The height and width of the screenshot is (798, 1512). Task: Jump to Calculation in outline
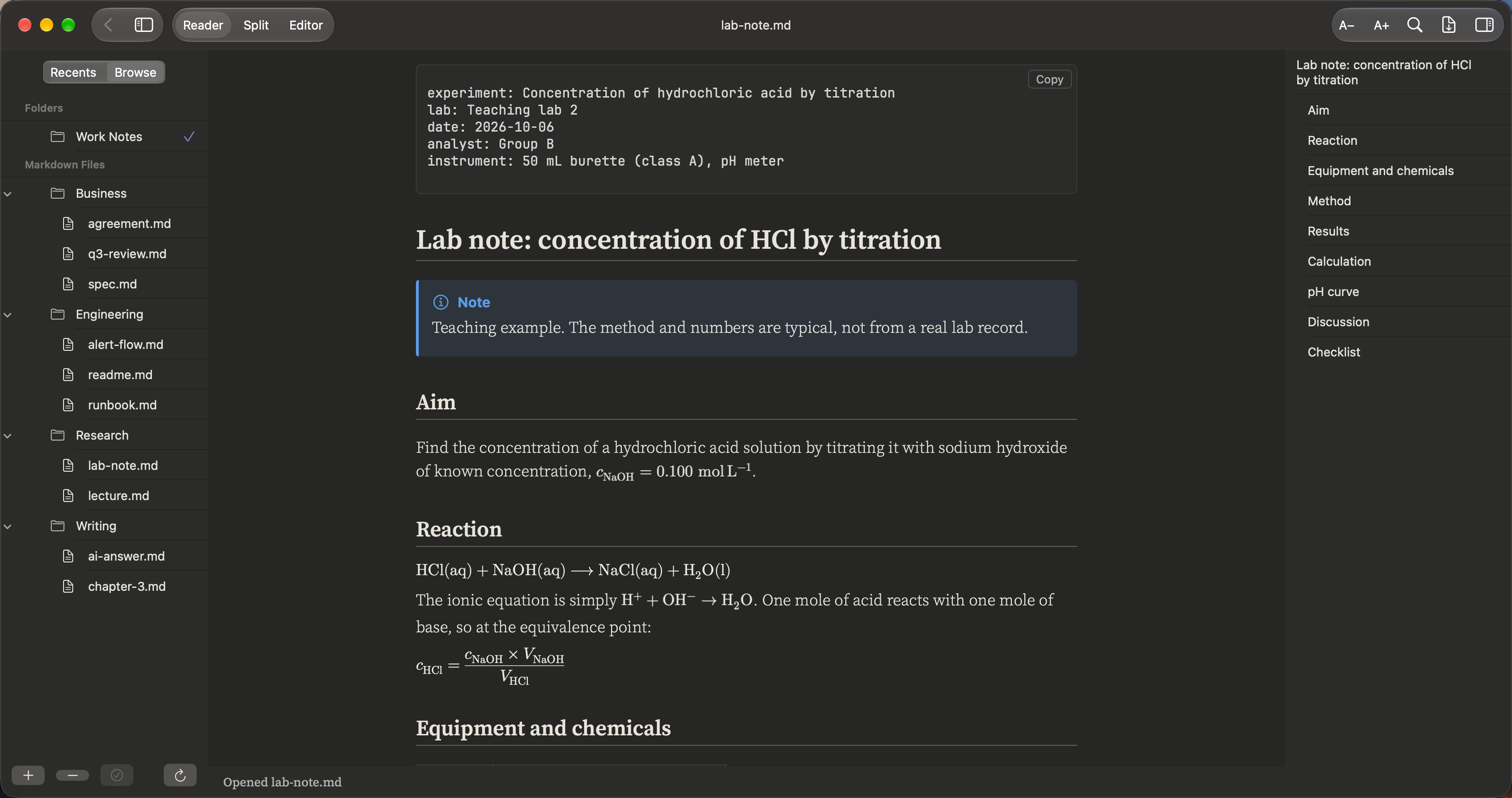(1339, 261)
